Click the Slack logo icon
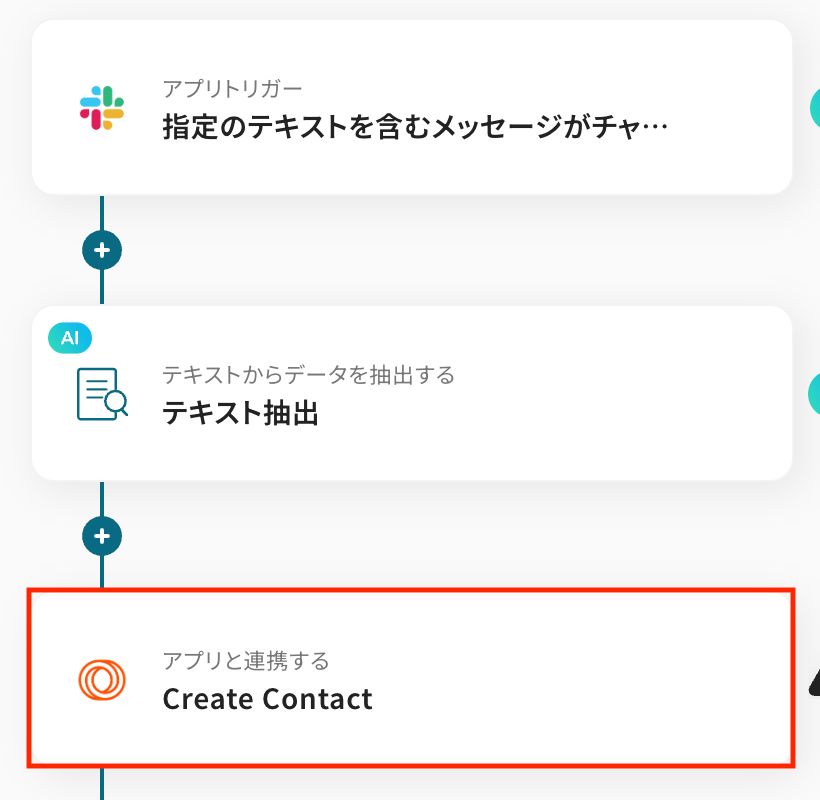Screen dimensions: 820x800 click(x=102, y=108)
